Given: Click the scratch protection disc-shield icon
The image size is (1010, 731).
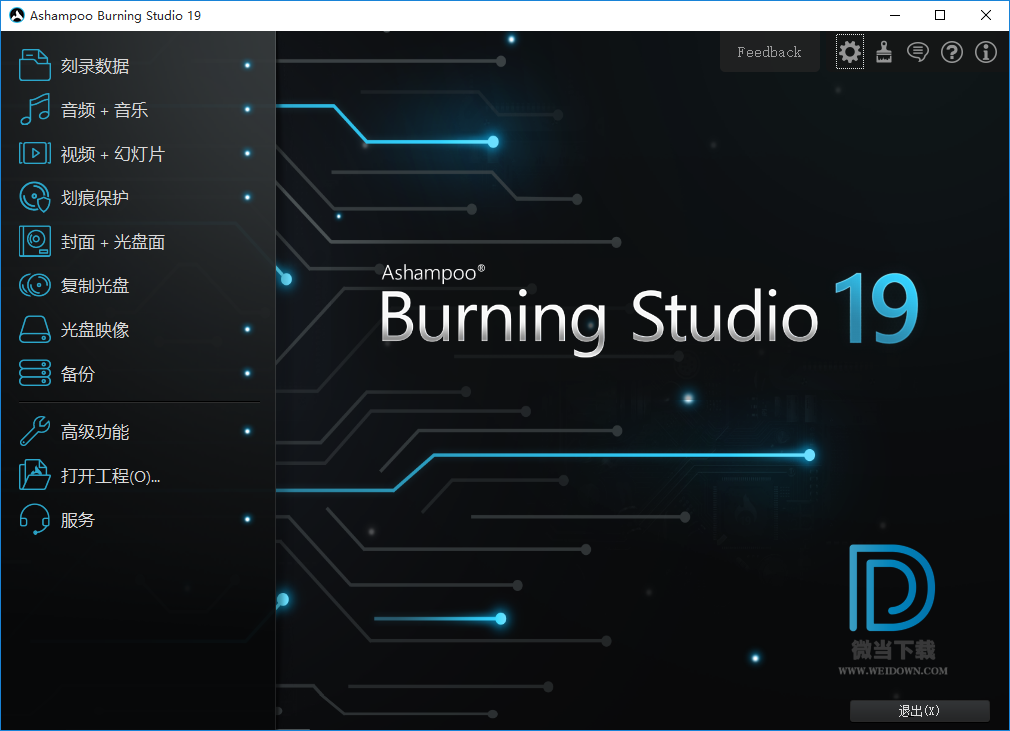Looking at the screenshot, I should pos(35,197).
